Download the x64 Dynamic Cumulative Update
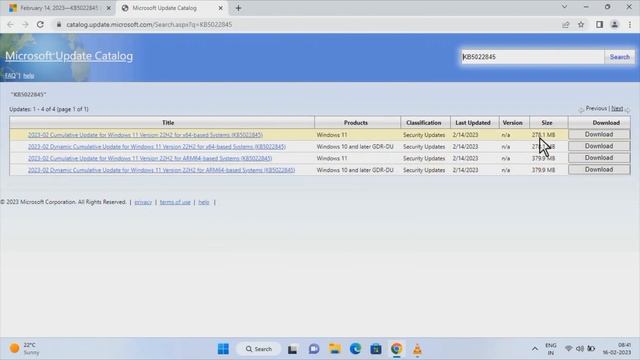 coord(599,146)
